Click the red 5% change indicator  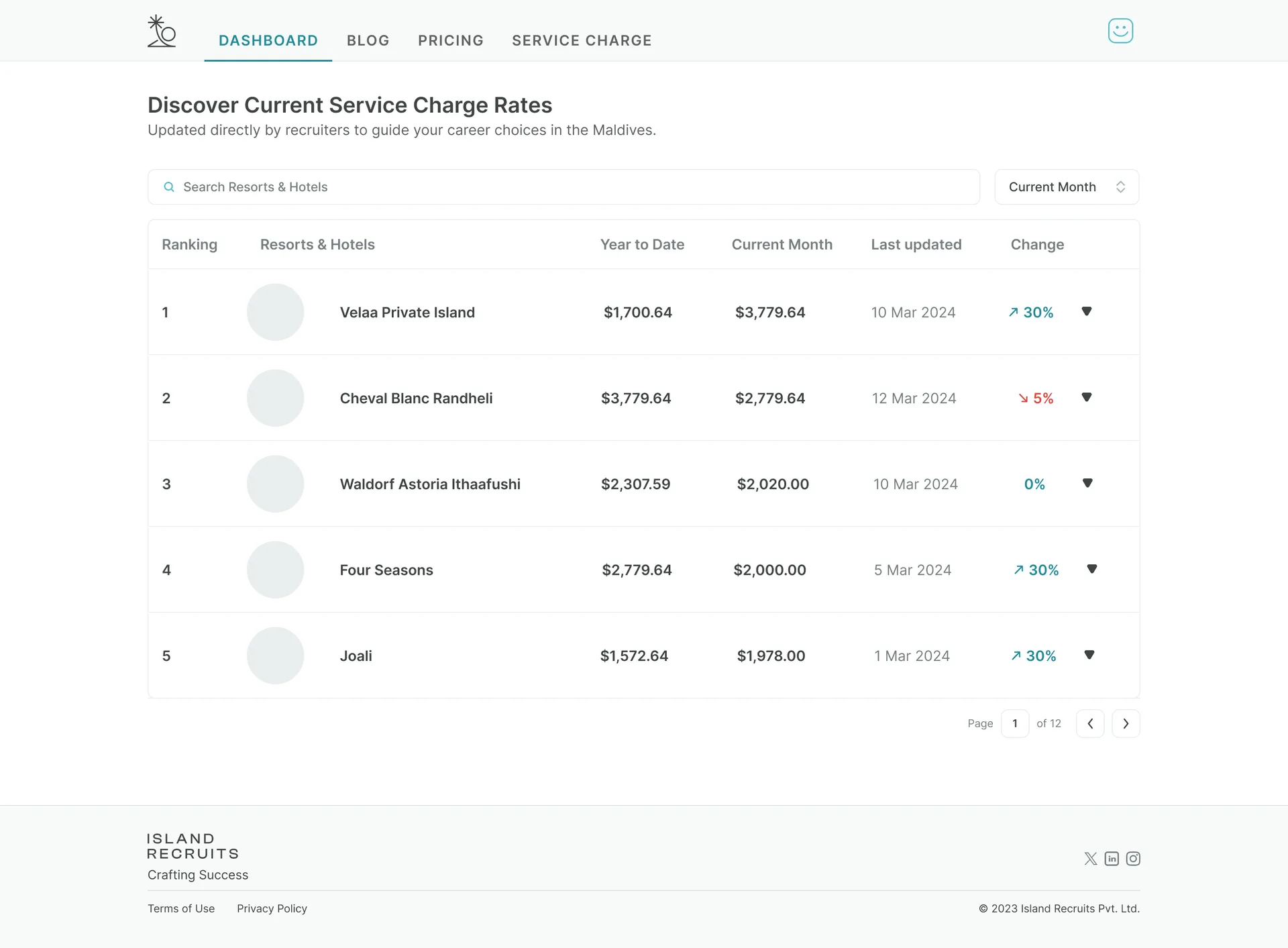click(x=1036, y=398)
